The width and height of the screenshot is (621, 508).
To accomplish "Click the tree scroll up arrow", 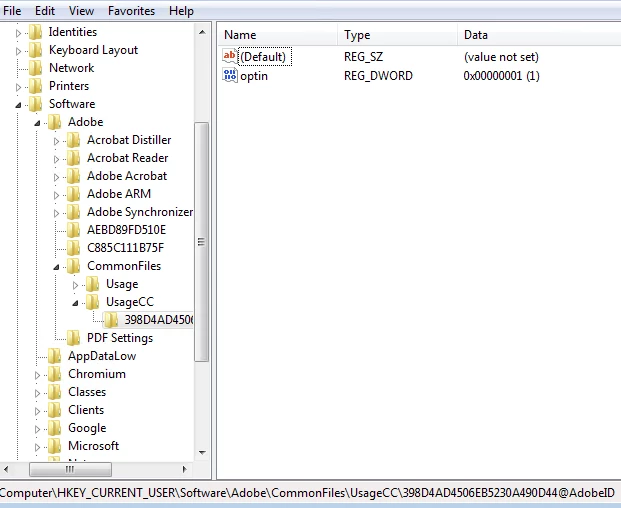I will click(x=202, y=32).
